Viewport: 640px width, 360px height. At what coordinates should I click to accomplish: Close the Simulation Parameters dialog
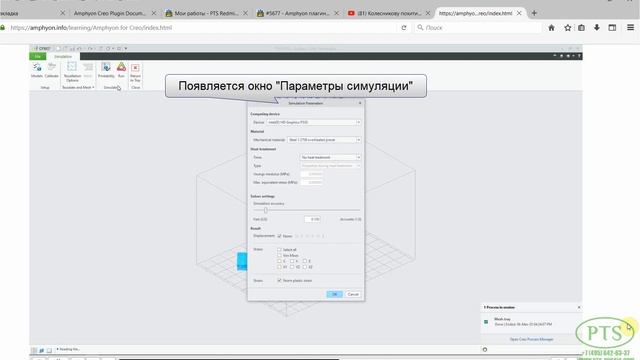coord(360,103)
